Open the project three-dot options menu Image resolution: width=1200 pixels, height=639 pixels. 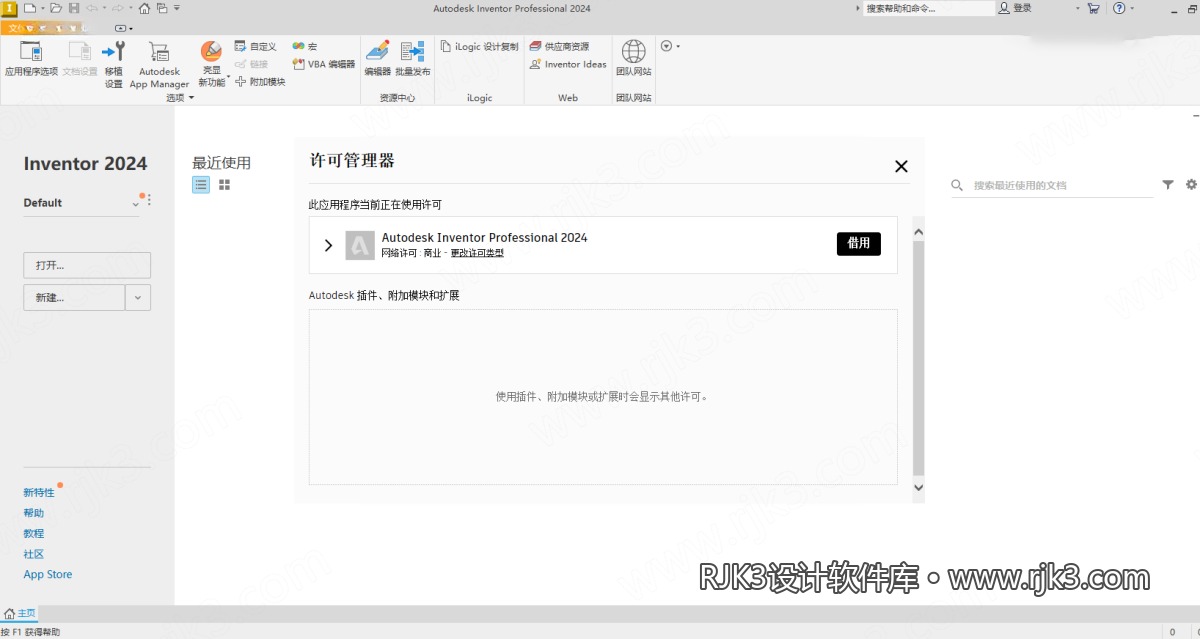click(149, 201)
